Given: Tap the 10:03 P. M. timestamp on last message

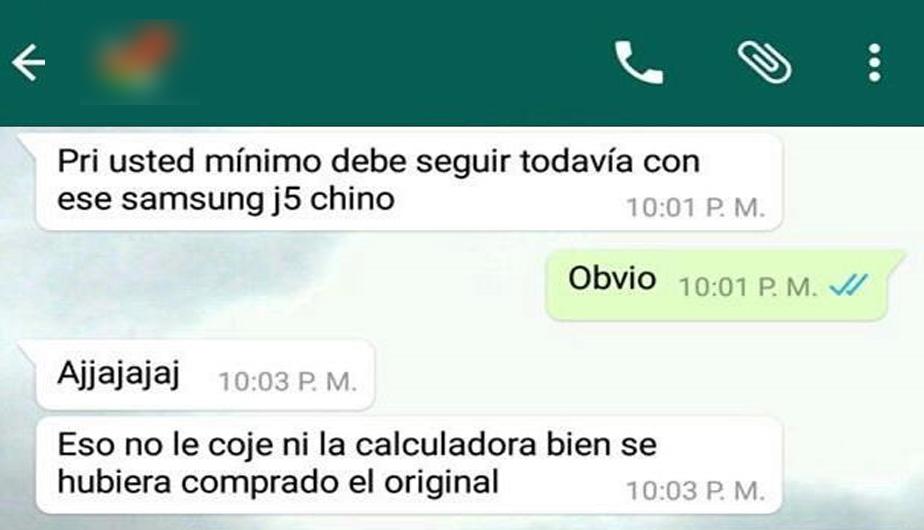Looking at the screenshot, I should [695, 491].
